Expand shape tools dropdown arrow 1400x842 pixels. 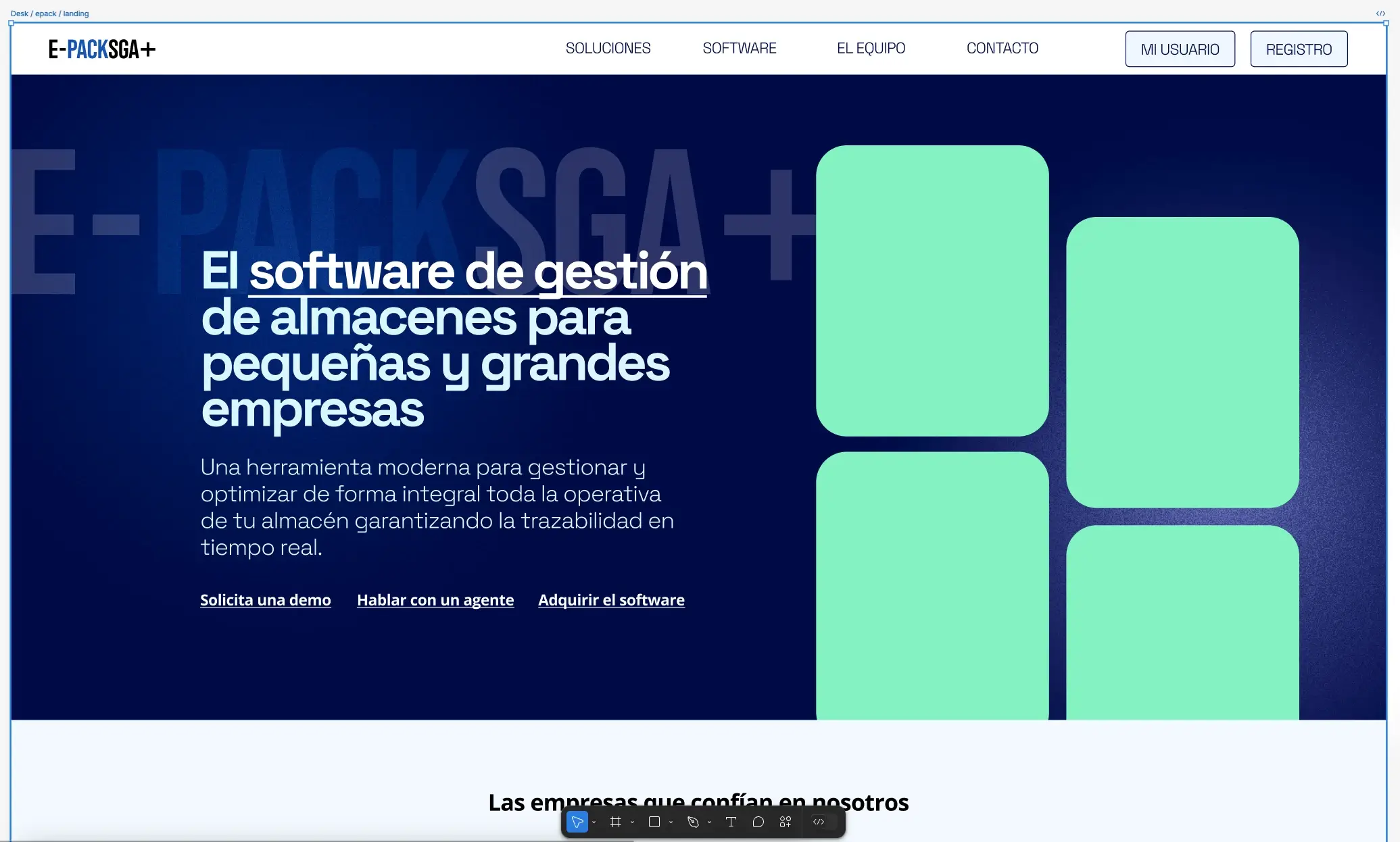[x=671, y=822]
